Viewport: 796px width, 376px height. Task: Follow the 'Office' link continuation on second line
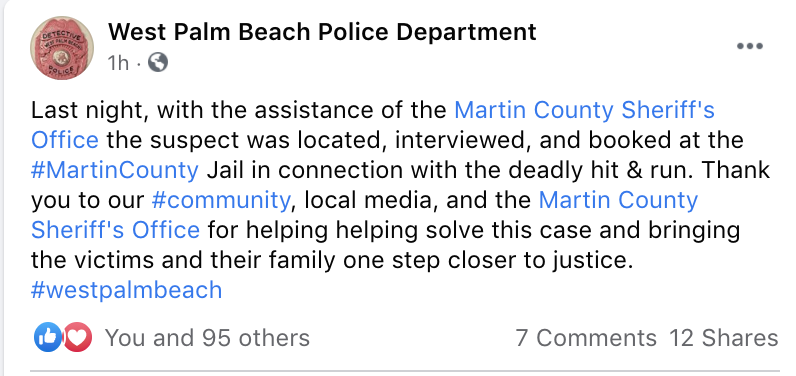[x=64, y=140]
